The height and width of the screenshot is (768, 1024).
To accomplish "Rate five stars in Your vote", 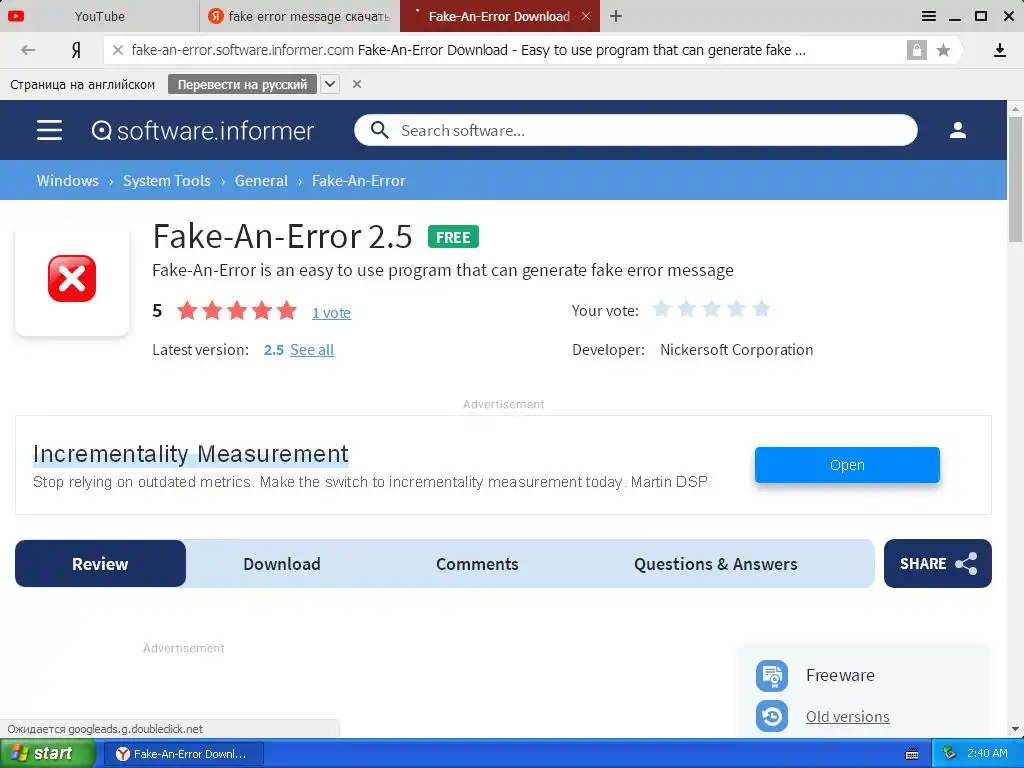I will point(761,309).
